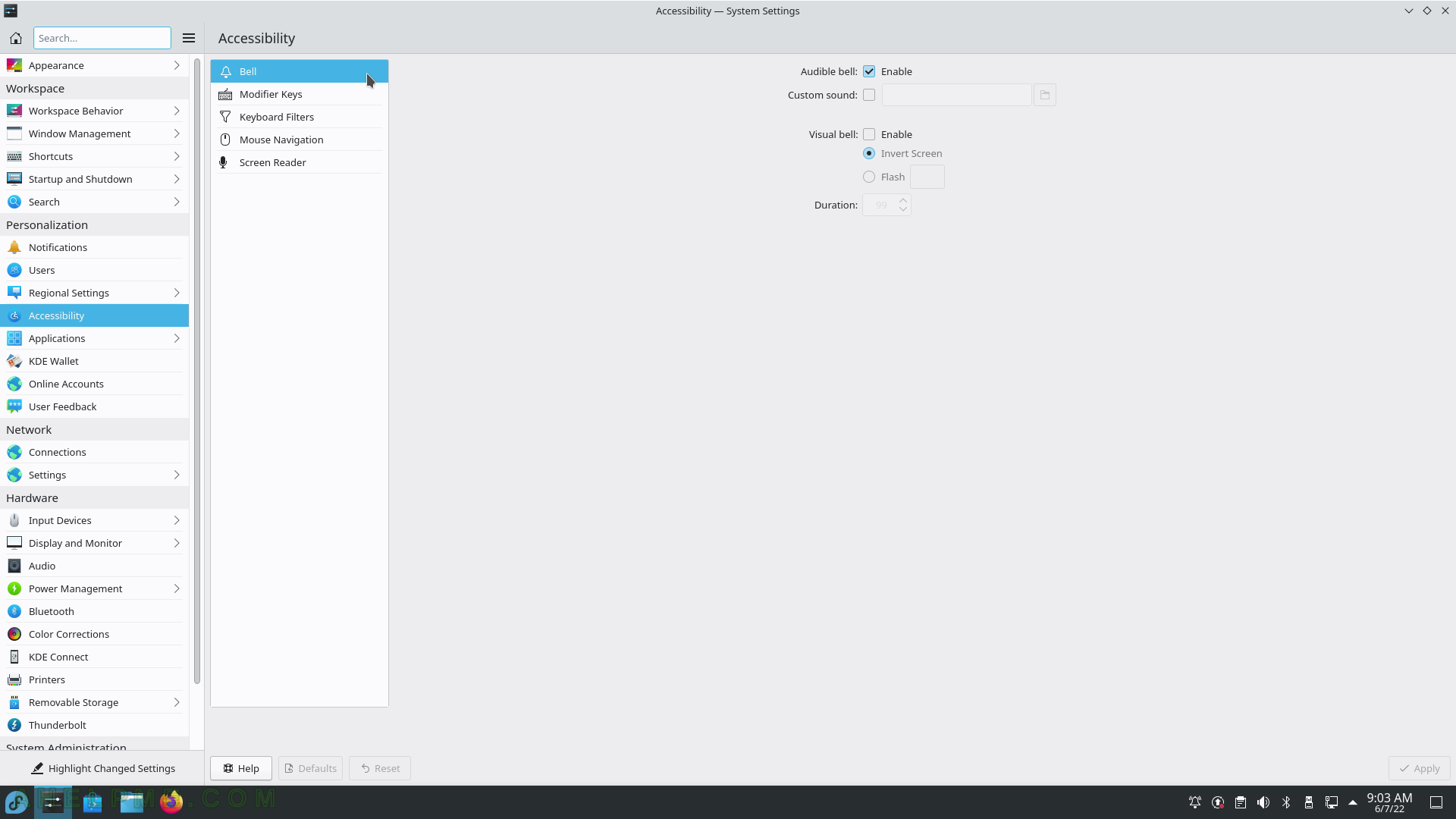Expand Window Management chevron
Viewport: 1456px width, 819px height.
tap(177, 133)
